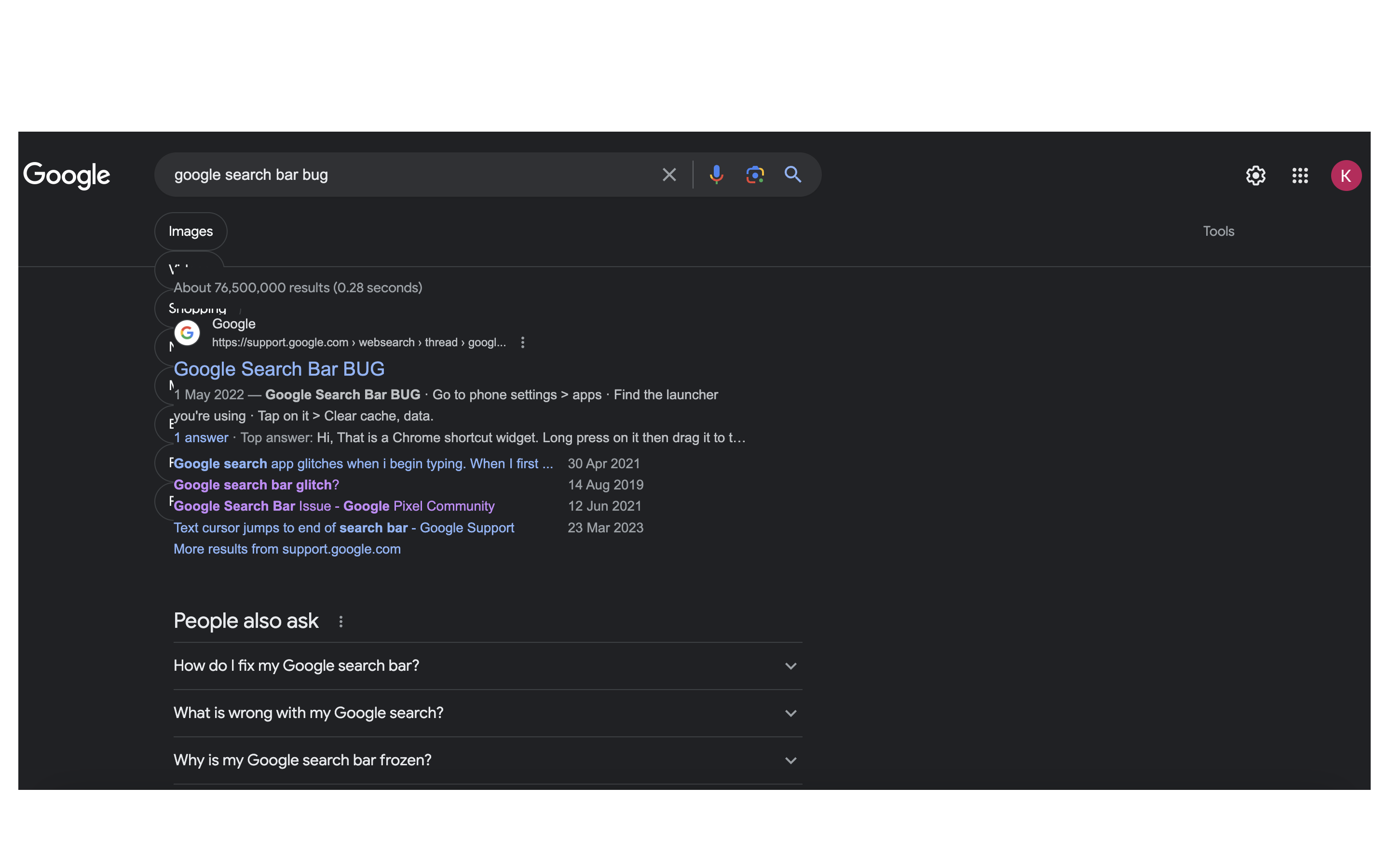This screenshot has width=1389, height=868.
Task: Open the "Google Search Bar BUG" result
Action: (x=279, y=369)
